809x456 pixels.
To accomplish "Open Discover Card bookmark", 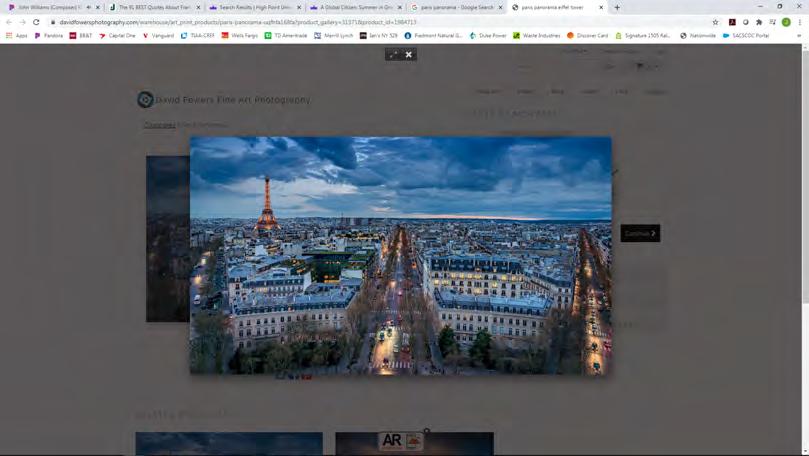I will pos(587,36).
